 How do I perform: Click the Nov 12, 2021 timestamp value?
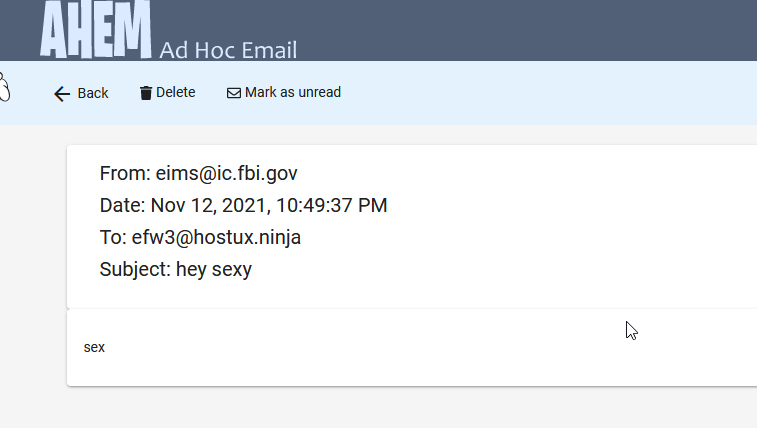269,205
